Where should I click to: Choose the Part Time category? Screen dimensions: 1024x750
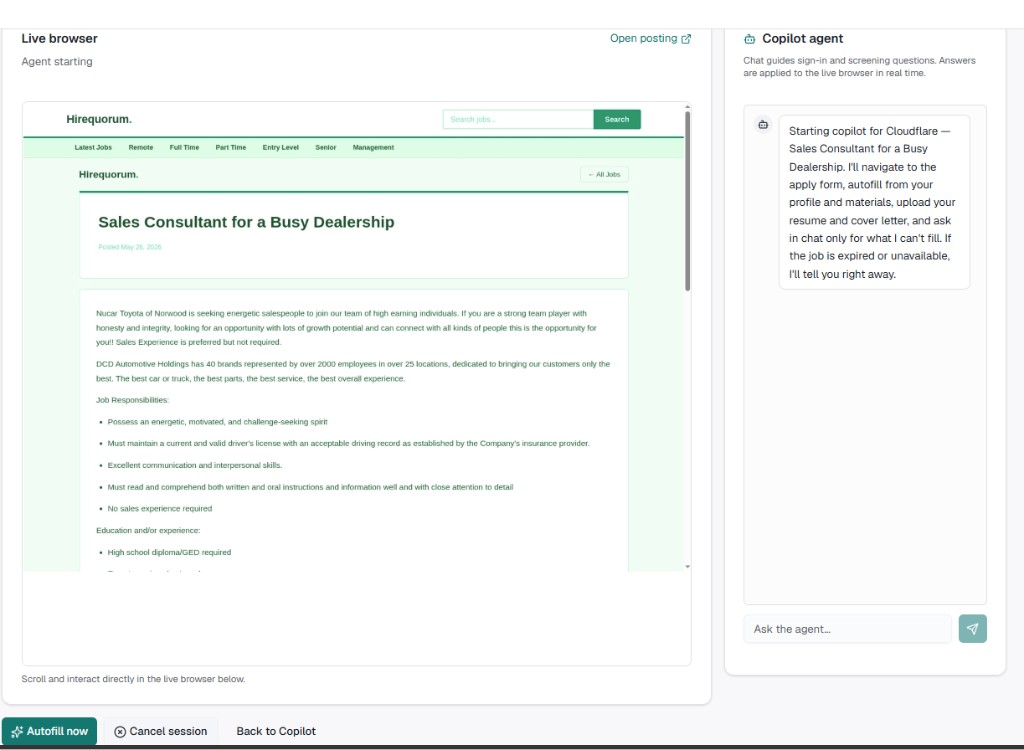tap(231, 147)
